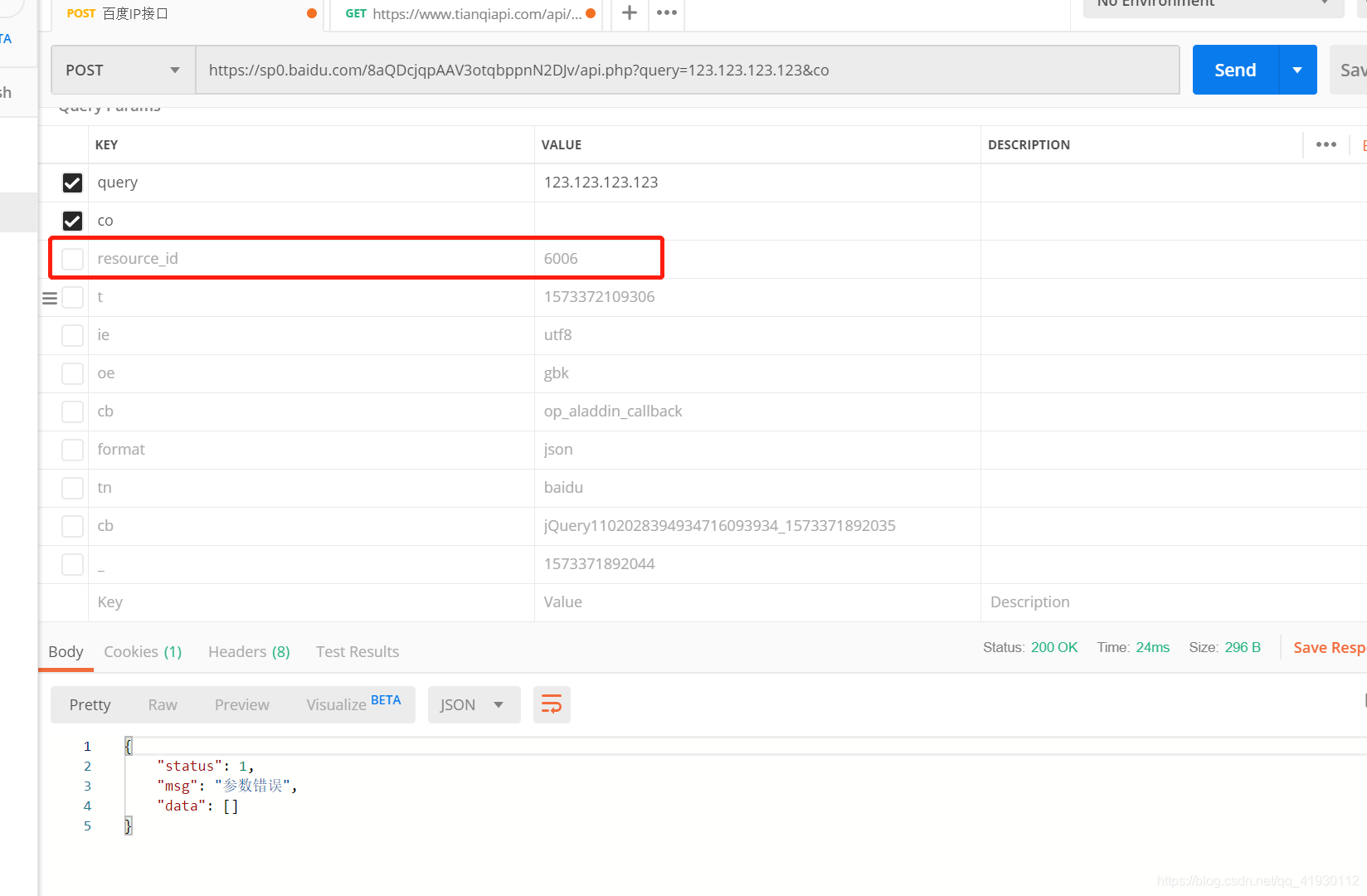Click the Send button
Viewport: 1367px width, 896px height.
[1236, 70]
